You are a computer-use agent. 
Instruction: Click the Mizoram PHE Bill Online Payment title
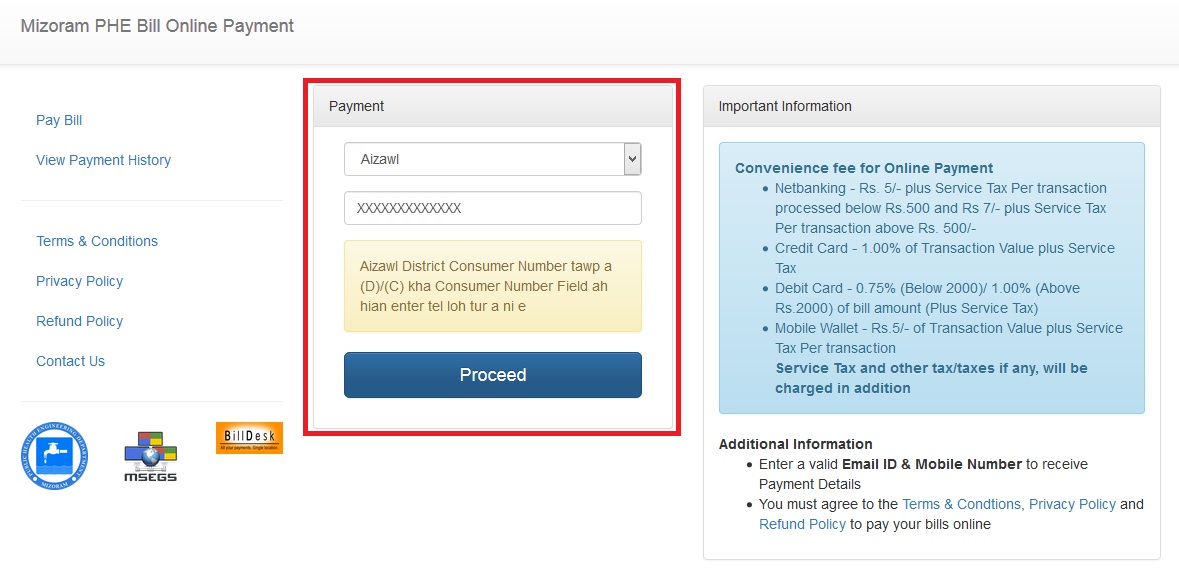pyautogui.click(x=157, y=26)
